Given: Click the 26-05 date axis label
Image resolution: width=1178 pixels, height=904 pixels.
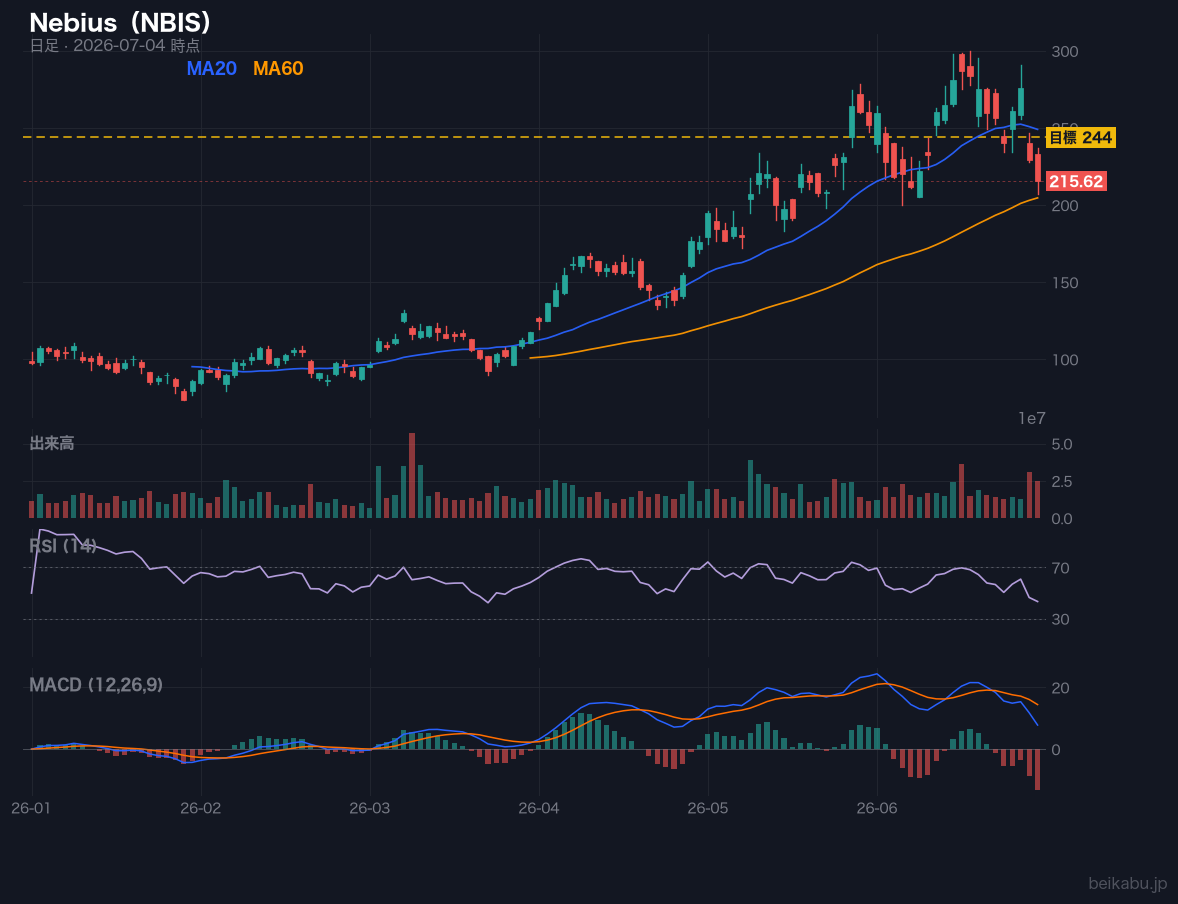Looking at the screenshot, I should [708, 809].
